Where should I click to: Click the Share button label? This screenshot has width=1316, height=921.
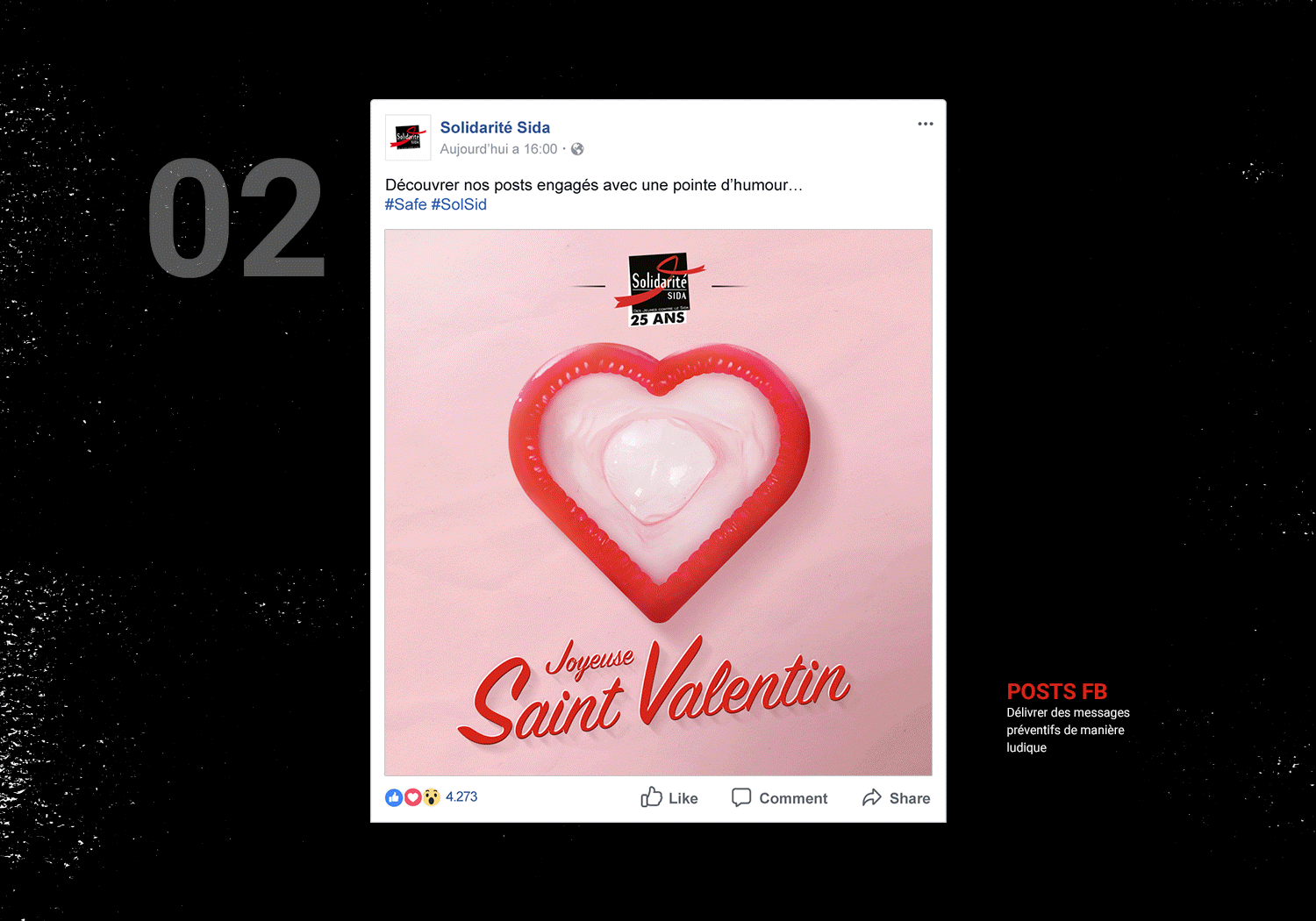pos(910,798)
